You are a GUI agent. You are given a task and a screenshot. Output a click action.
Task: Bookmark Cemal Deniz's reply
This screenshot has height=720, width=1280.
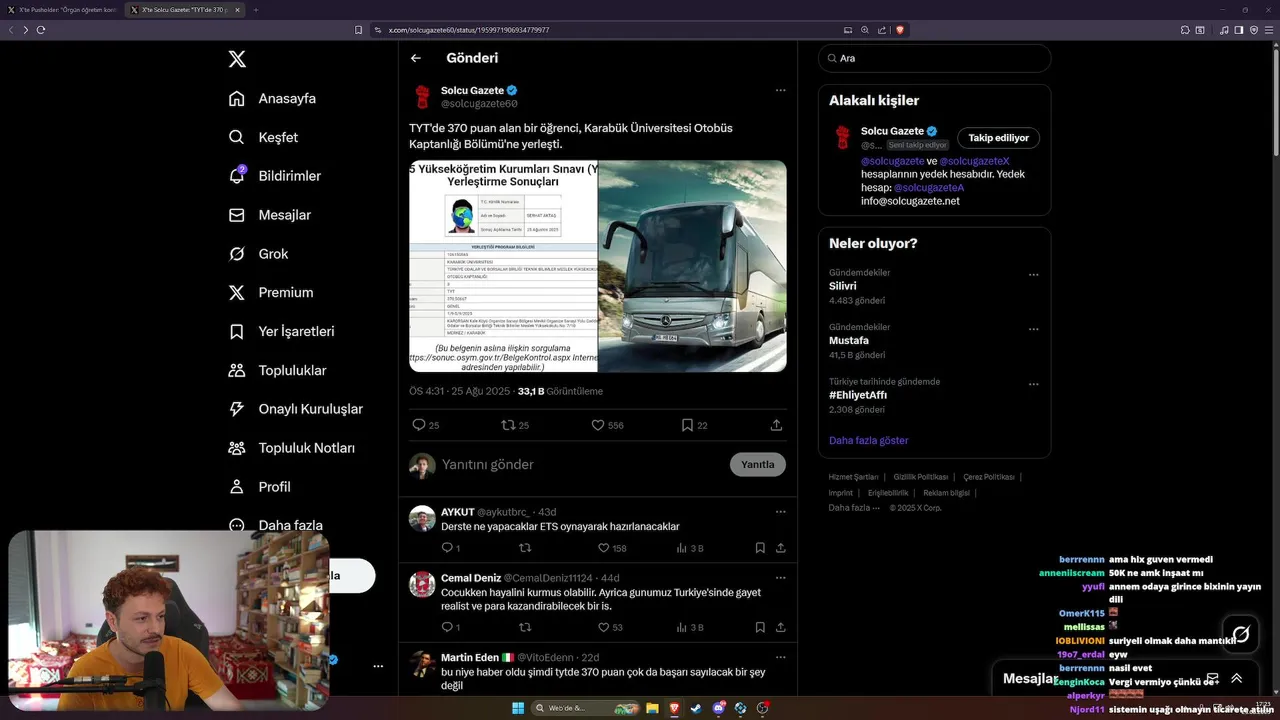(760, 628)
